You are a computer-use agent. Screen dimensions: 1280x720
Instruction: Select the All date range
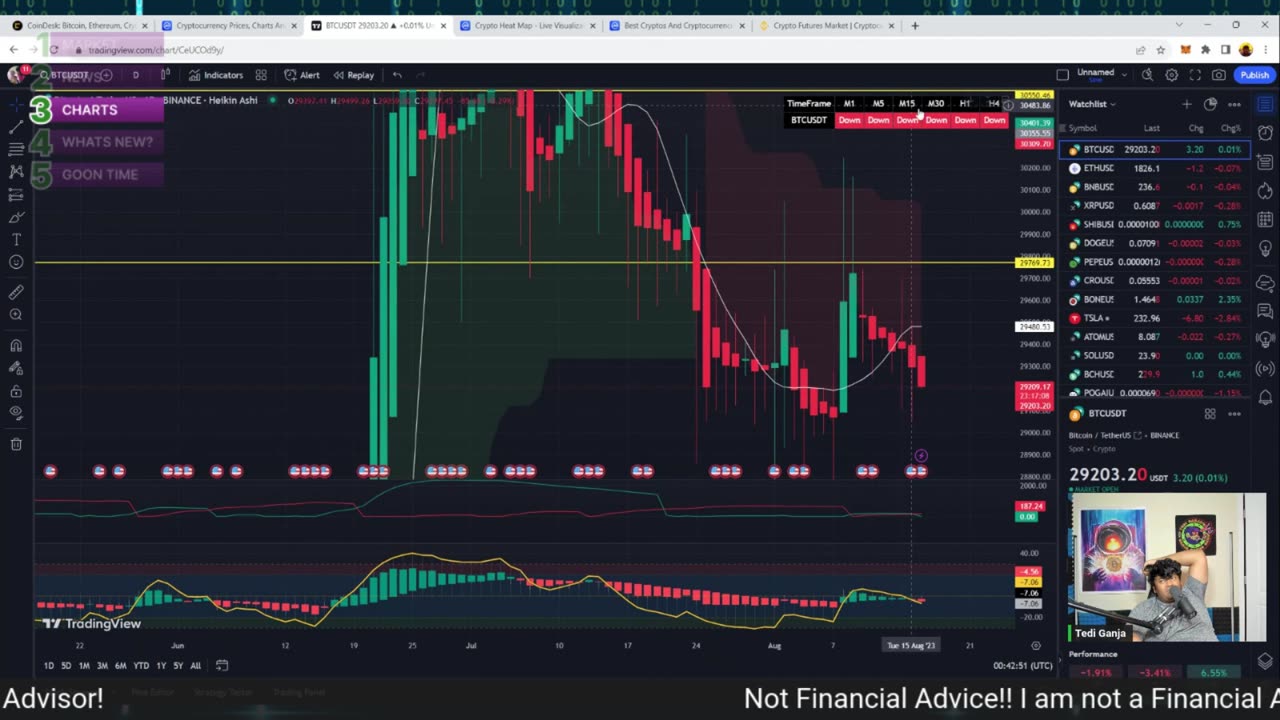click(195, 666)
